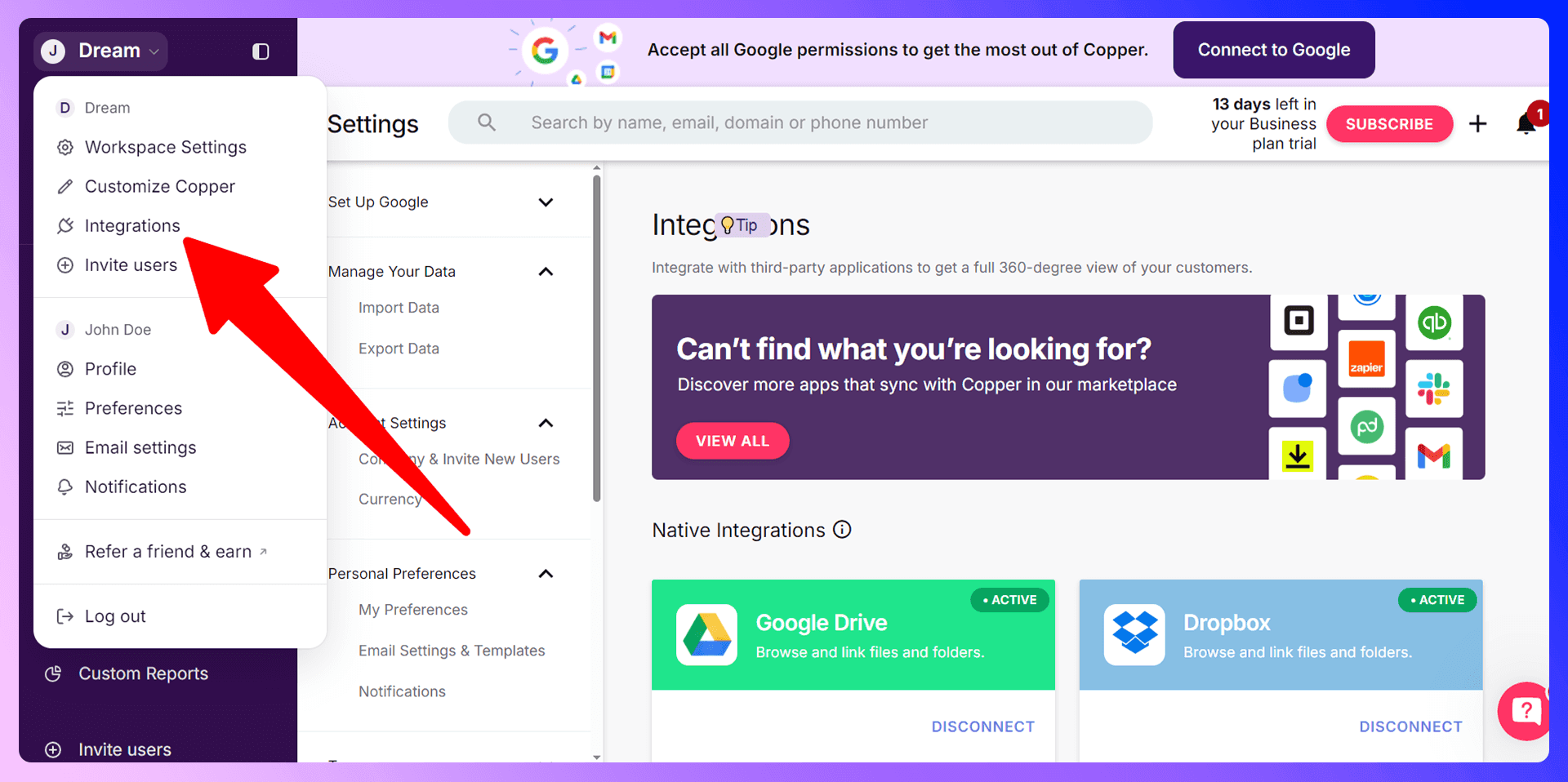Open Email Settings & Templates
The height and width of the screenshot is (782, 1568).
[452, 651]
